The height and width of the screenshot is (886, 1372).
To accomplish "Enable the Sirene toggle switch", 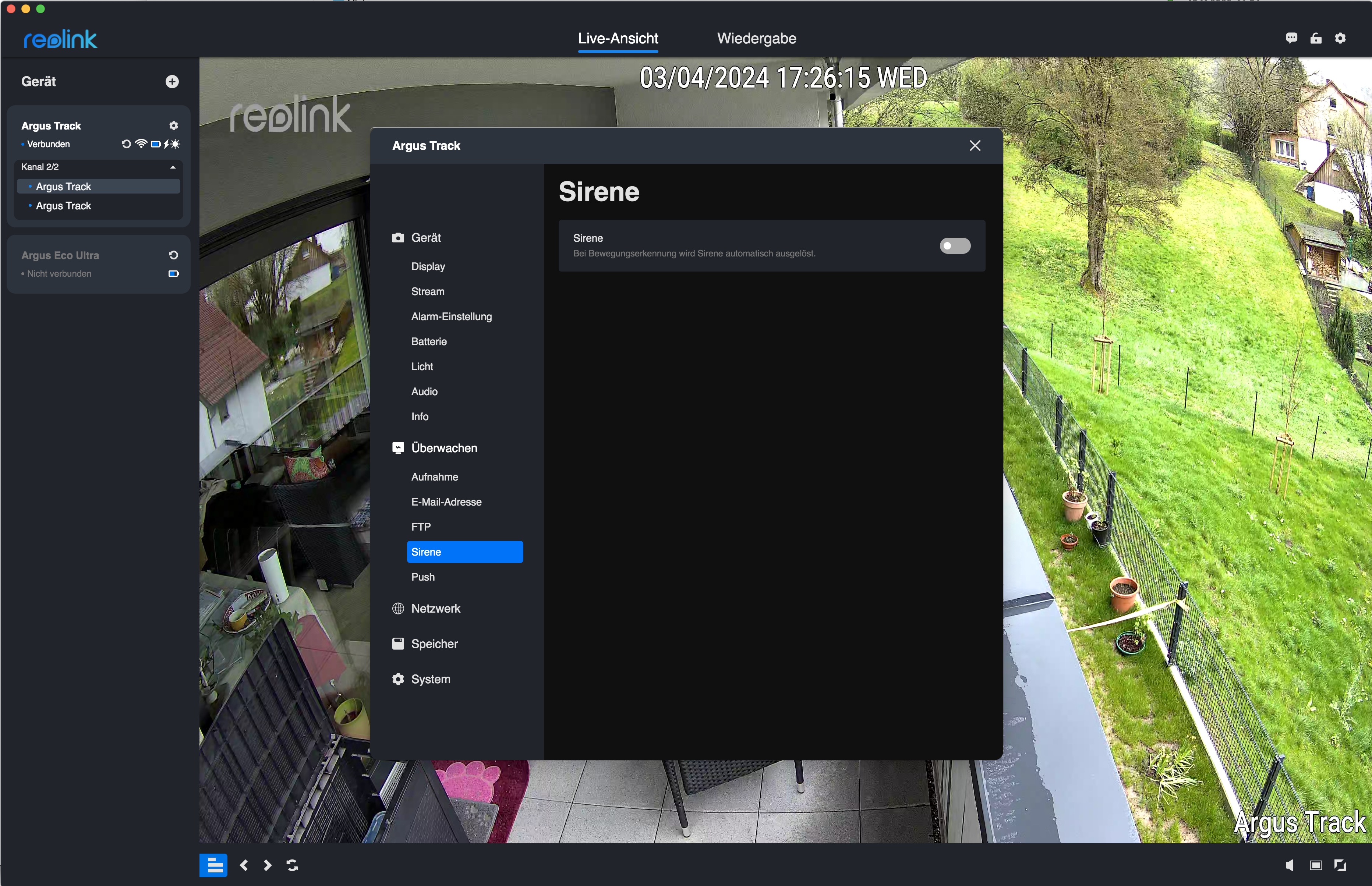I will 955,246.
